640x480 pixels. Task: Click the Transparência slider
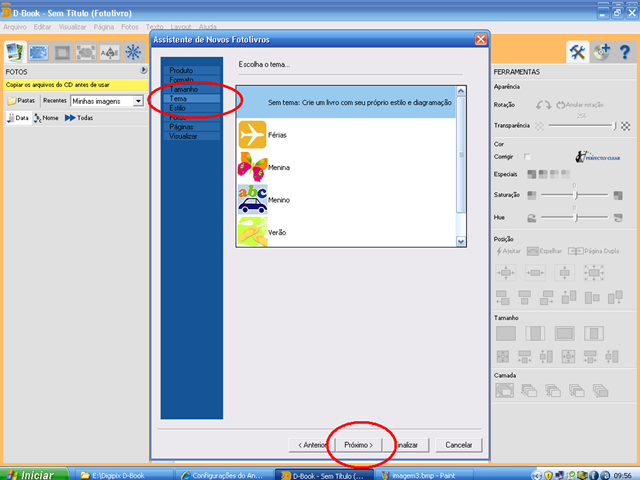coord(582,126)
